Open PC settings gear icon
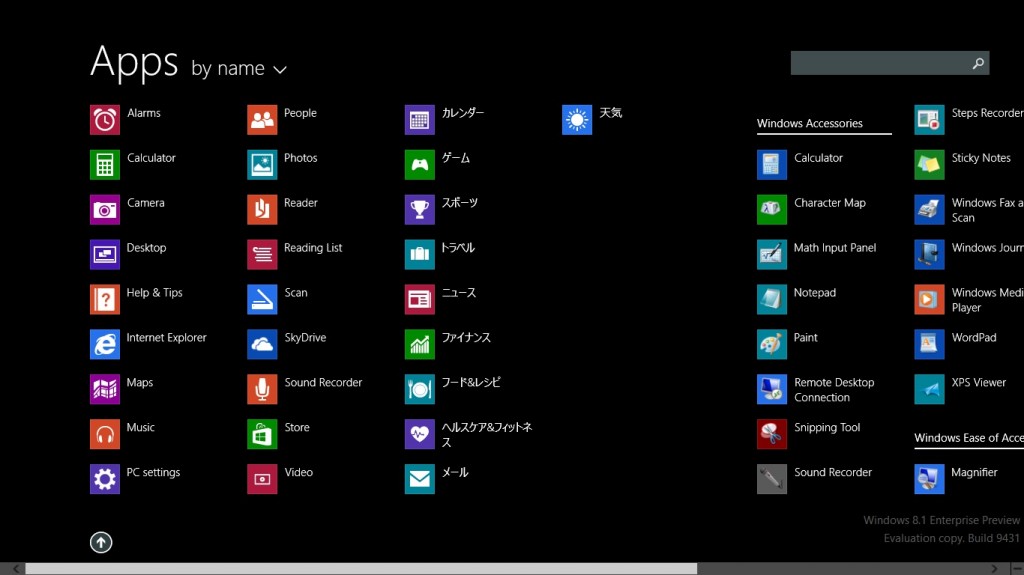The image size is (1024, 575). (104, 479)
